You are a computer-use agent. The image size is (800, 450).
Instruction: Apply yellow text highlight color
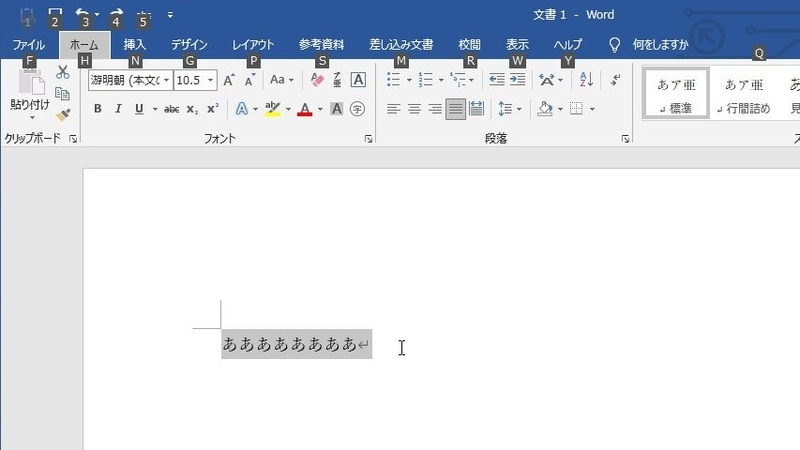point(273,109)
